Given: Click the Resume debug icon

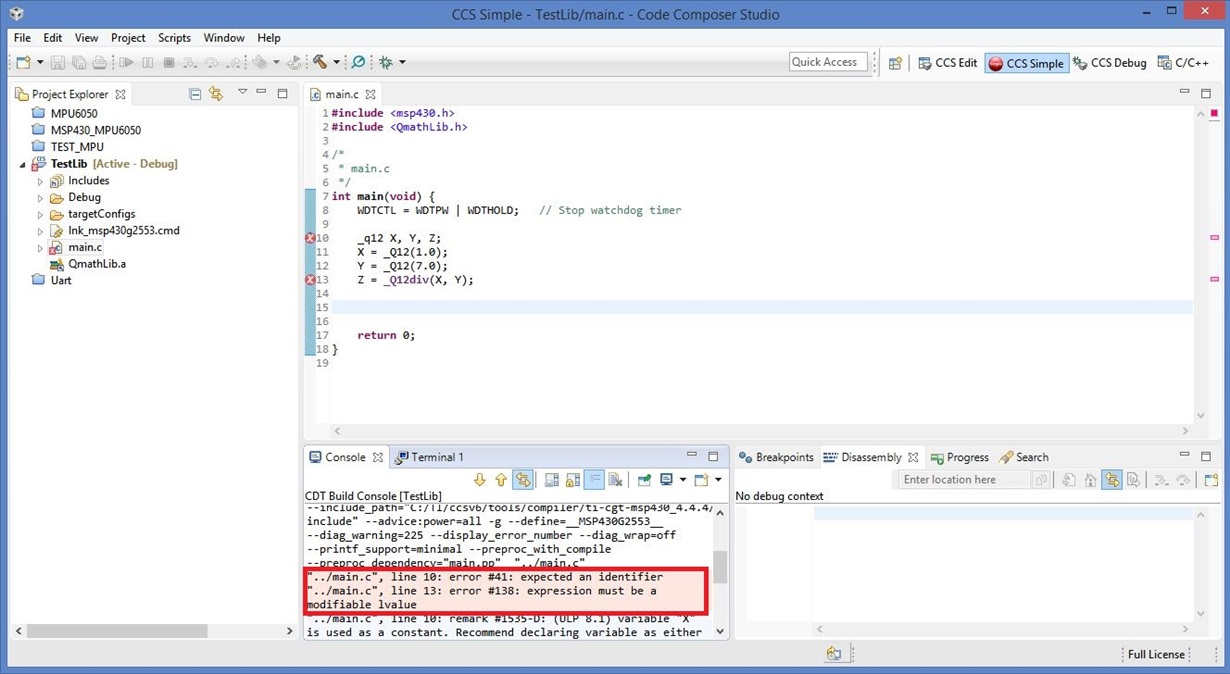Looking at the screenshot, I should click(126, 62).
